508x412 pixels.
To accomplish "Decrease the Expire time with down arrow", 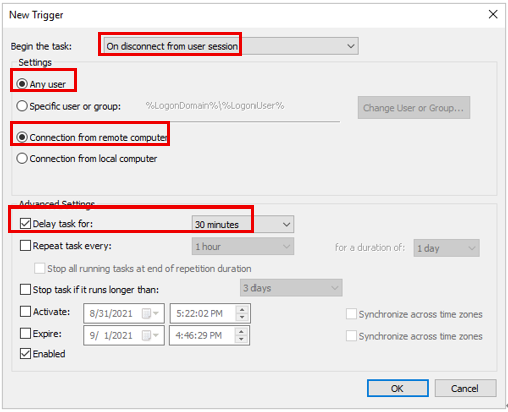I will tap(241, 339).
